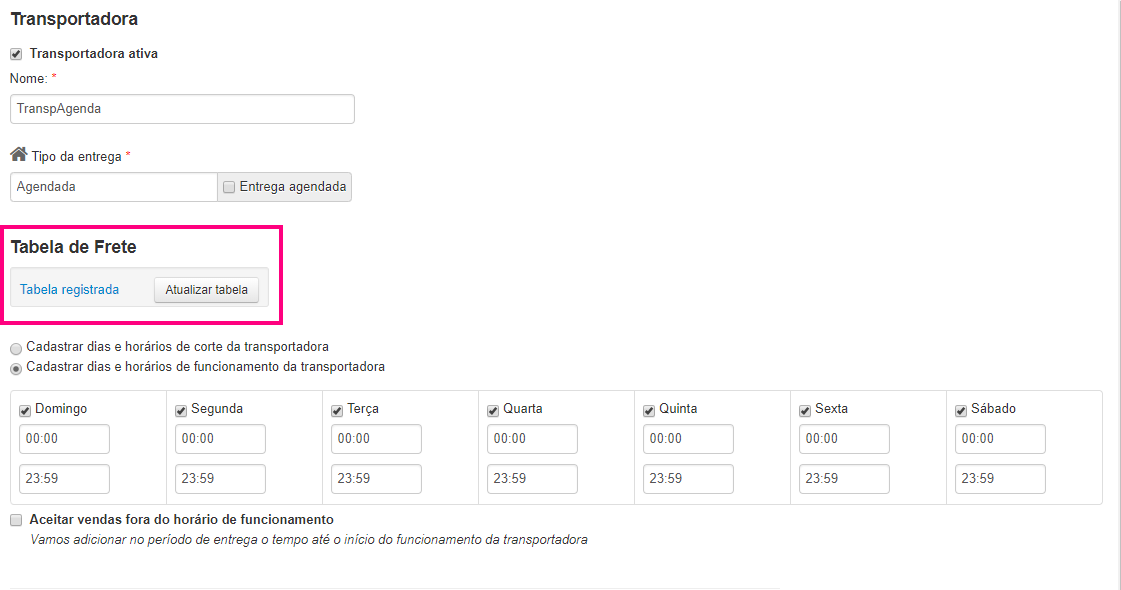
Task: Toggle the Terça day checkbox
Action: click(x=337, y=410)
